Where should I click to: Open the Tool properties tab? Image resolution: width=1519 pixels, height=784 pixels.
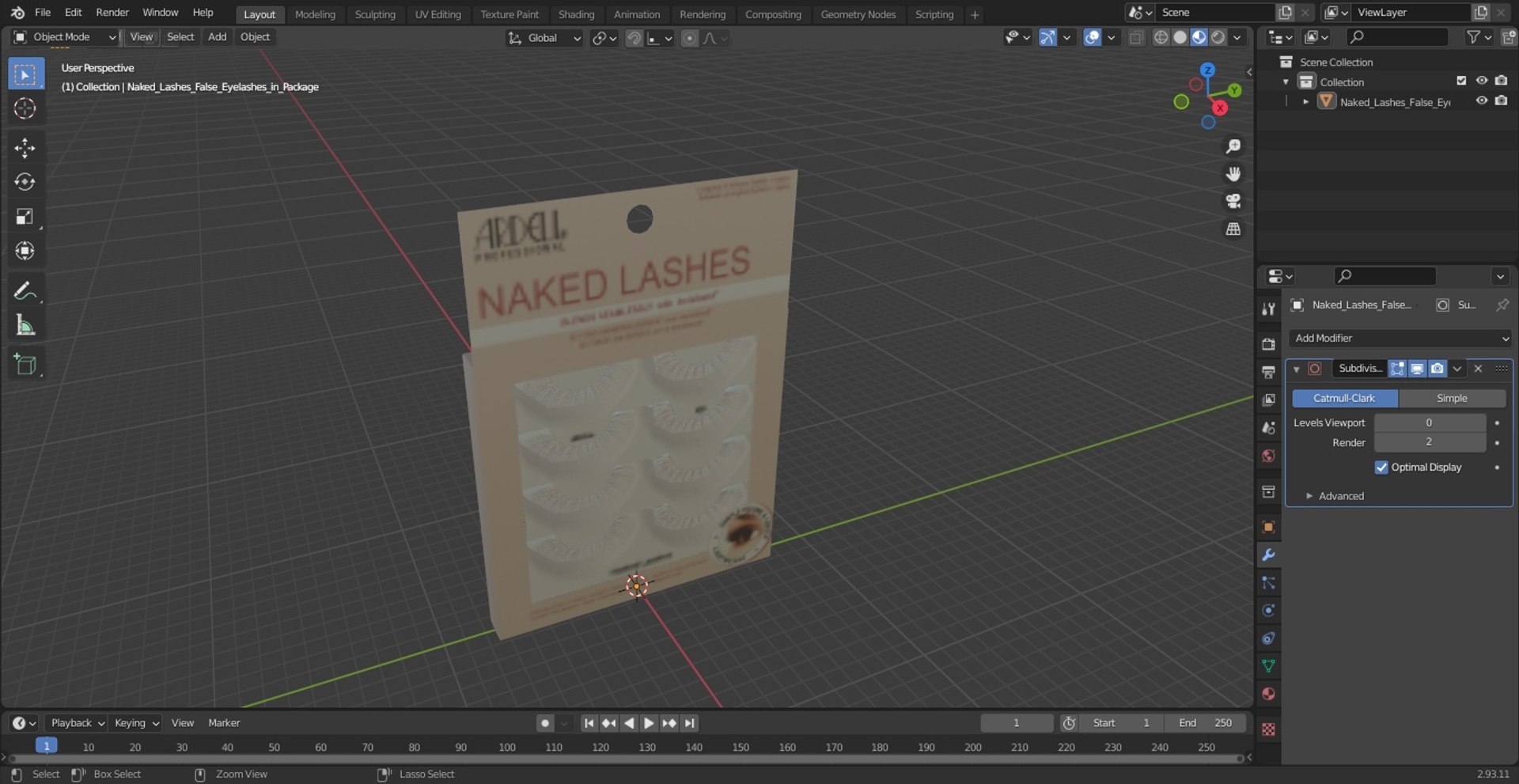point(1268,309)
